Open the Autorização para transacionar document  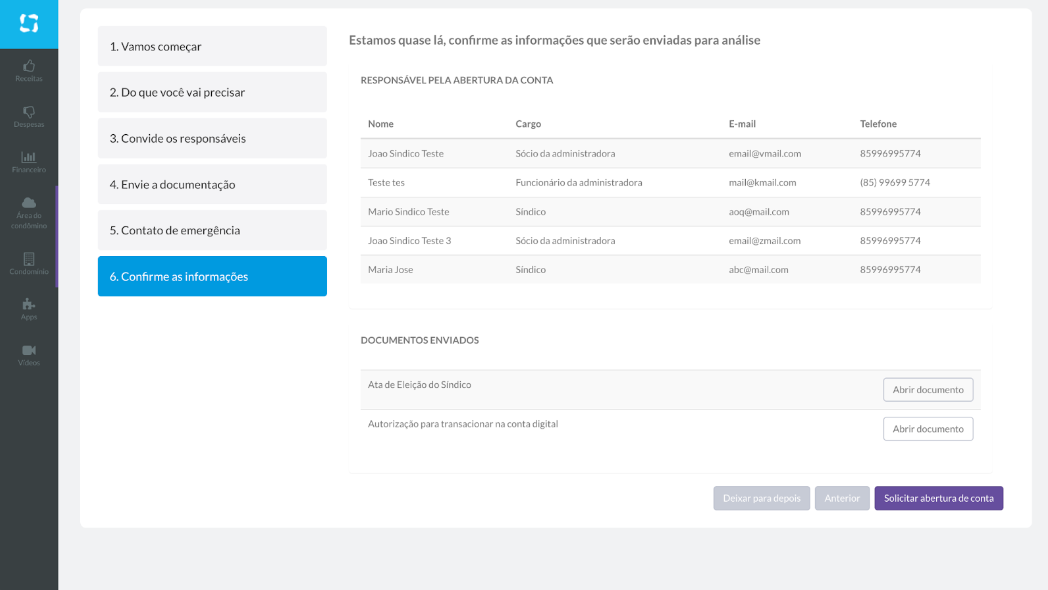coord(927,429)
